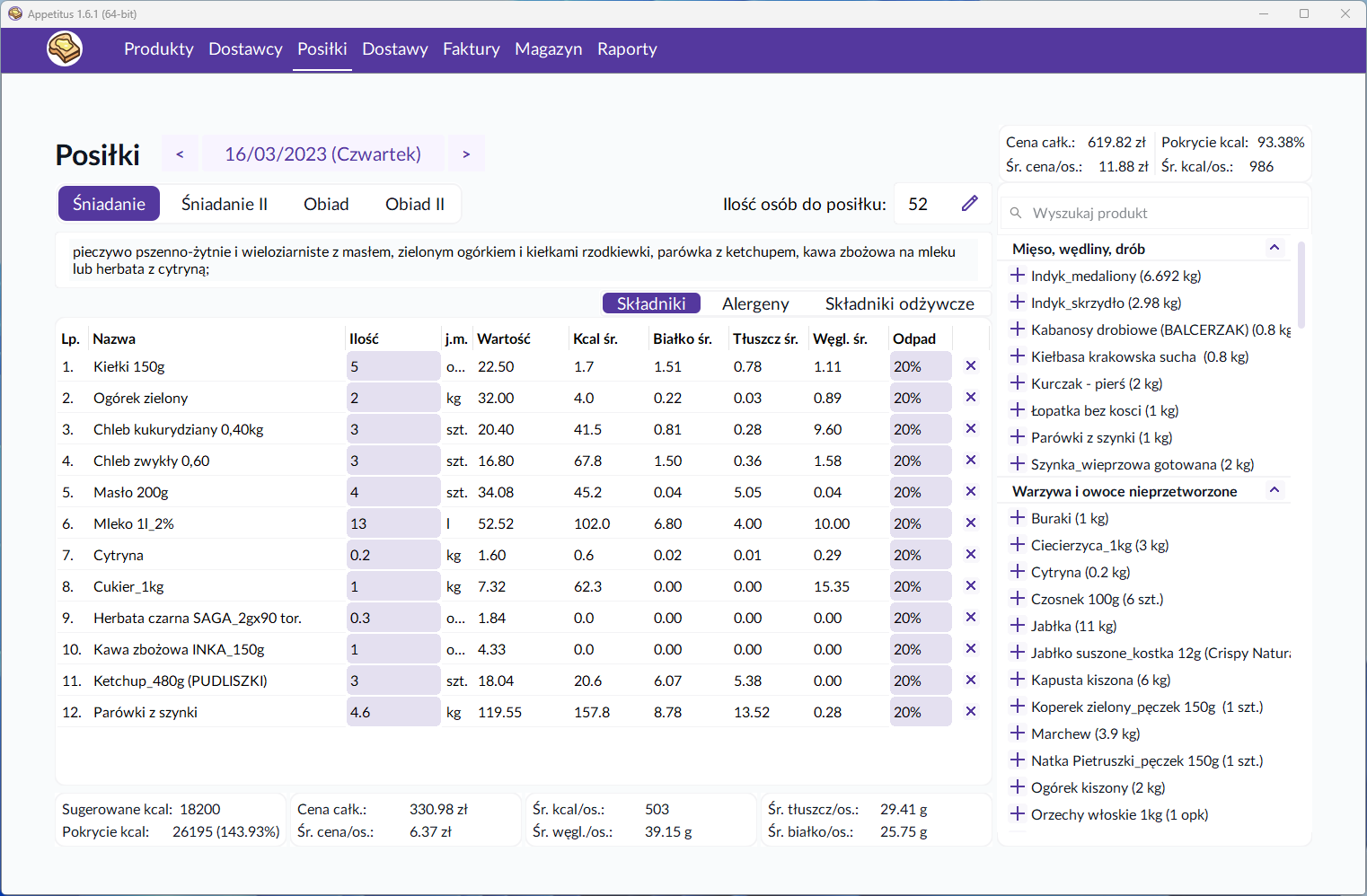Click the Appetitus toast logo icon
The height and width of the screenshot is (896, 1367).
[x=65, y=48]
